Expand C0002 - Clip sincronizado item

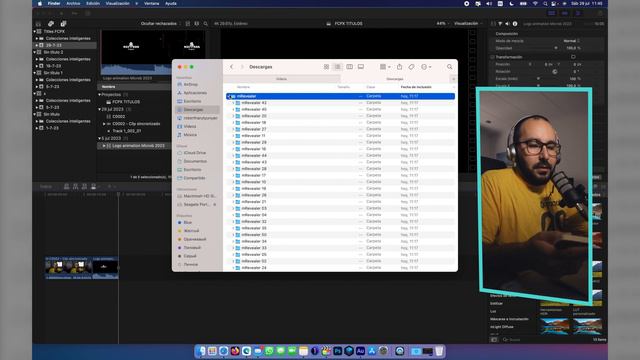[104, 124]
